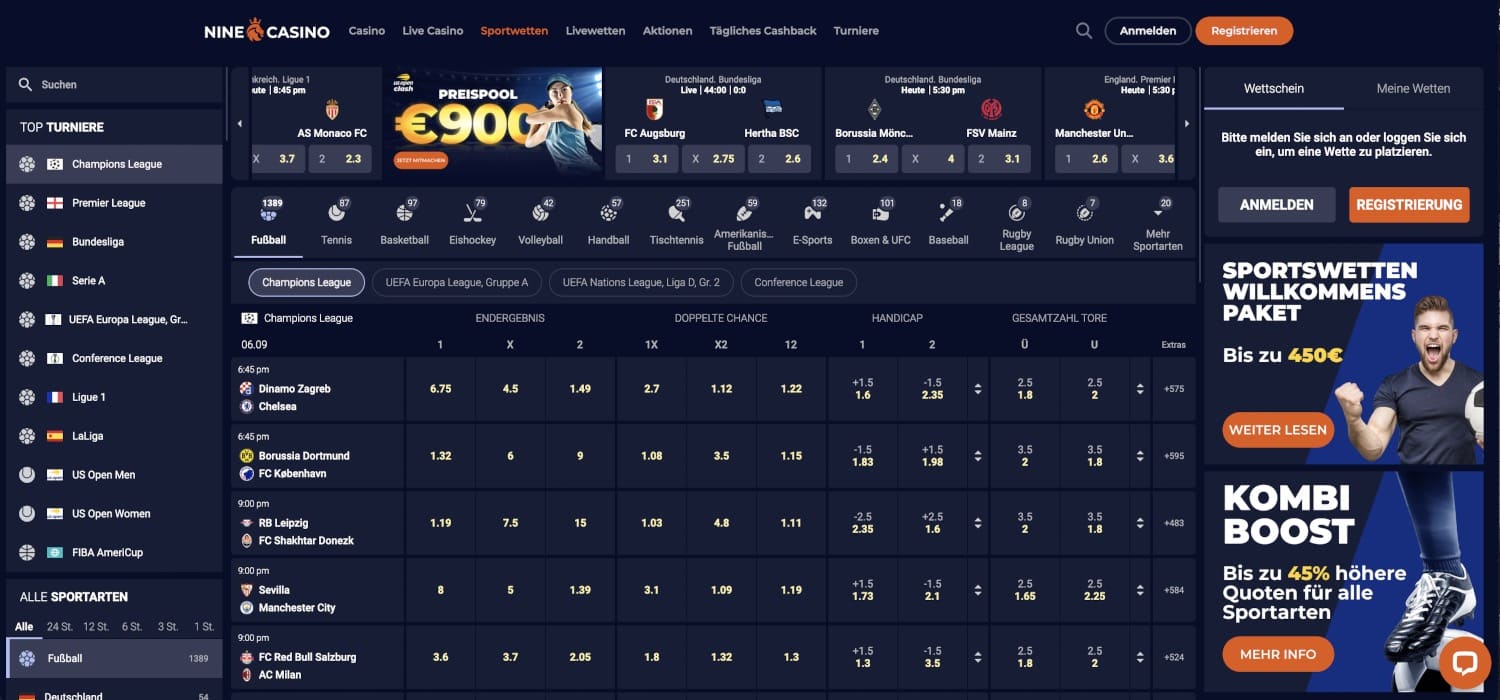Open Livewetten in top navigation
Viewport: 1500px width, 700px height.
[x=595, y=31]
